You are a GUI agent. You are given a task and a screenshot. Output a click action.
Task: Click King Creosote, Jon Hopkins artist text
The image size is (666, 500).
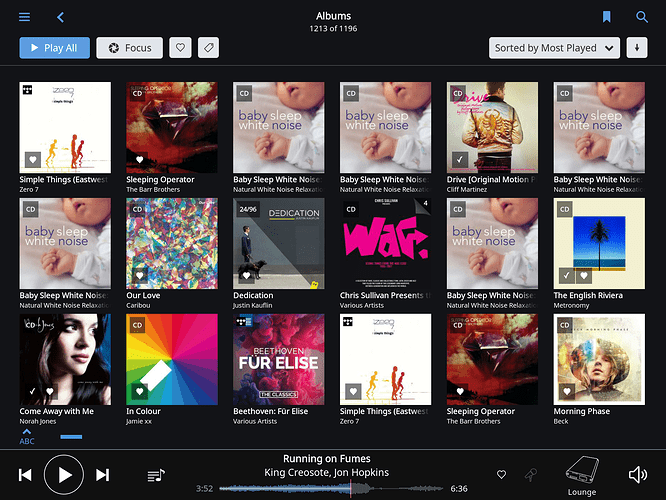click(x=327, y=472)
